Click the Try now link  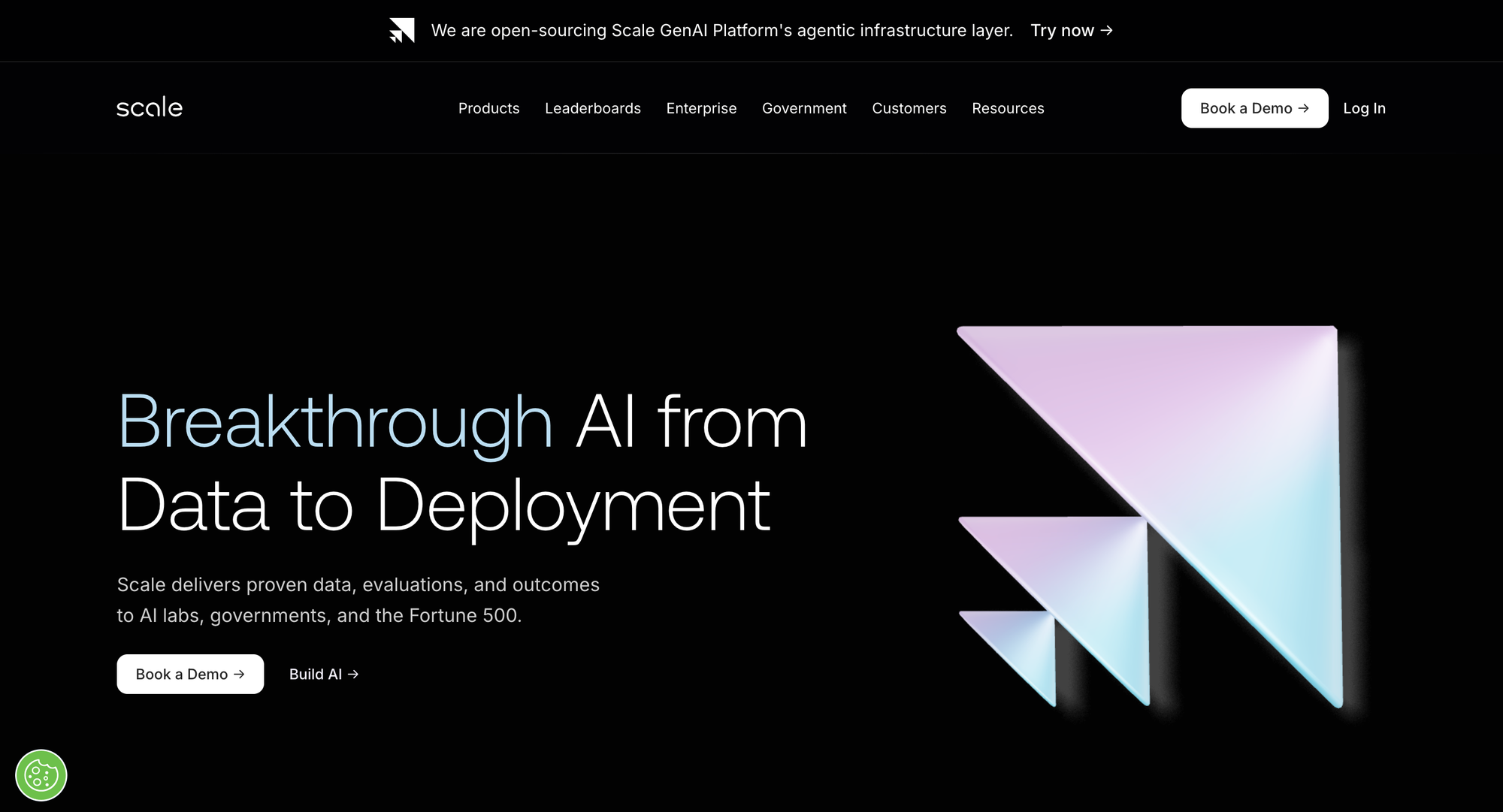point(1062,31)
